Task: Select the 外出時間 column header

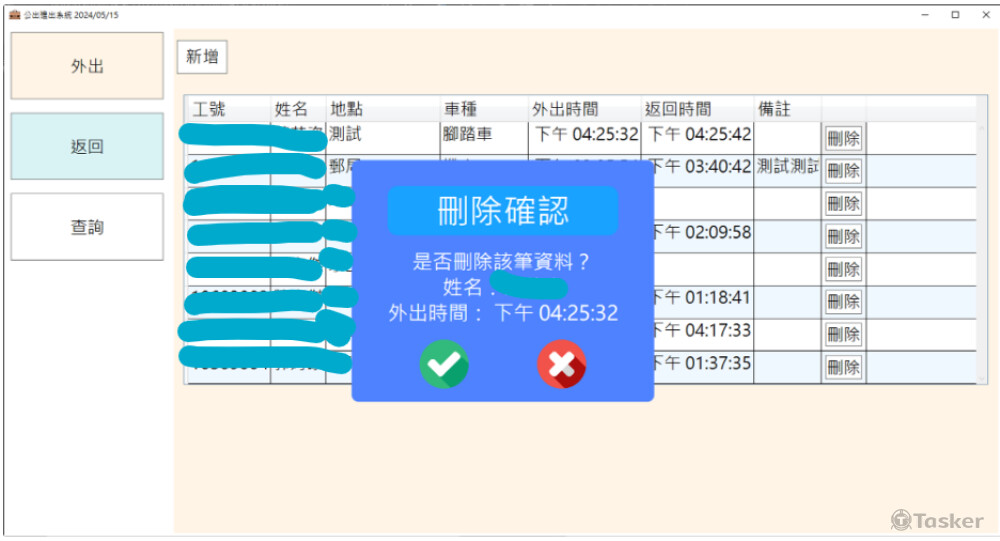Action: coord(565,109)
